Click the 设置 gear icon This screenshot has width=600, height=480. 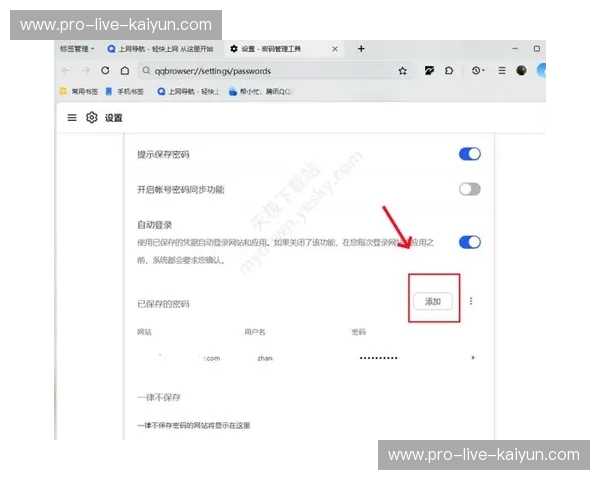point(91,118)
